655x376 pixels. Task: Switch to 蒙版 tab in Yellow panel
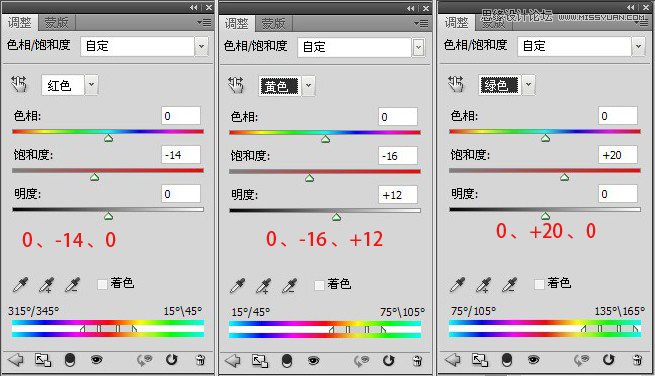tap(274, 23)
